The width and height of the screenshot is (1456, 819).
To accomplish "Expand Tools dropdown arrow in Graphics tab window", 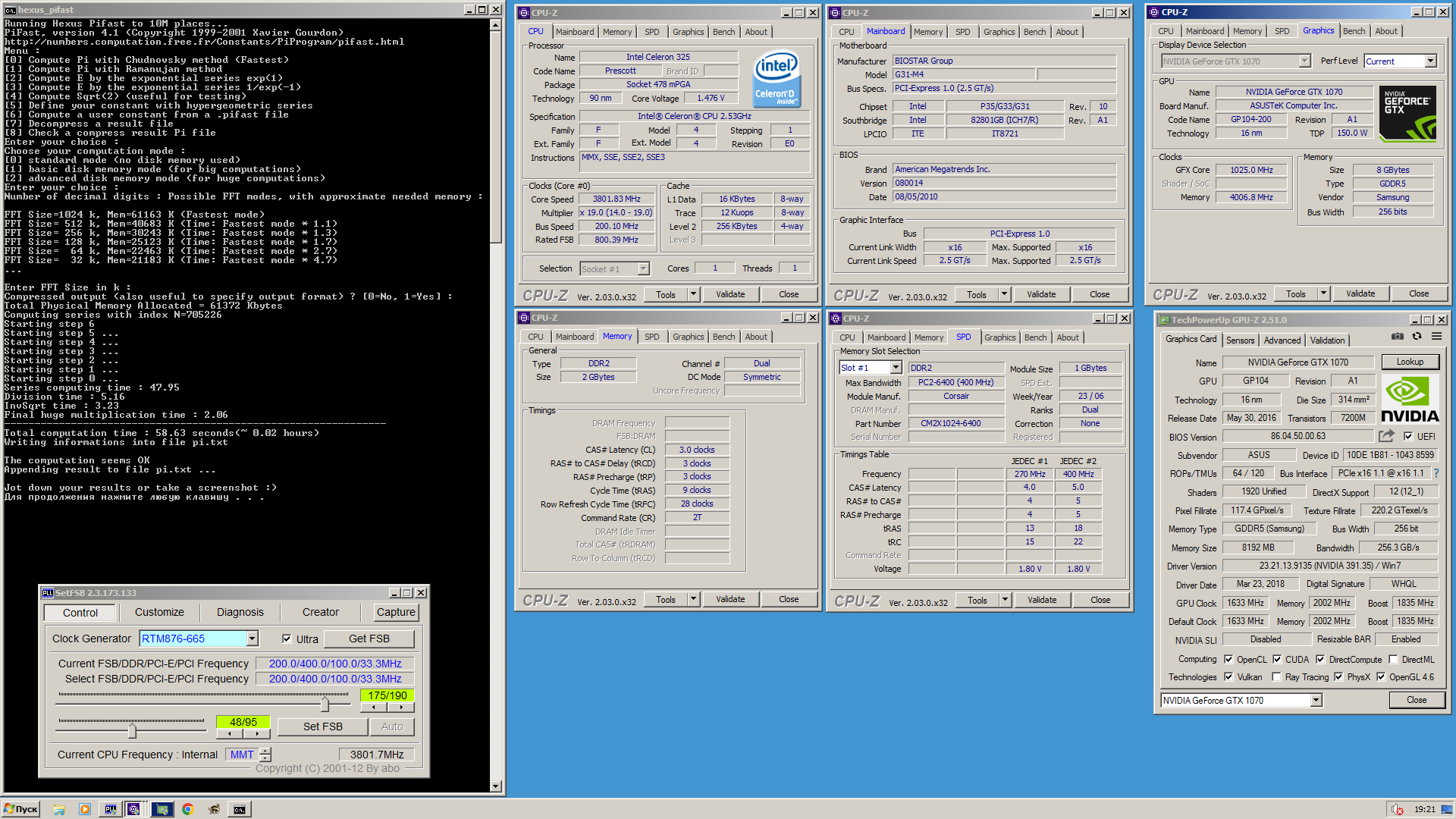I will click(1323, 293).
